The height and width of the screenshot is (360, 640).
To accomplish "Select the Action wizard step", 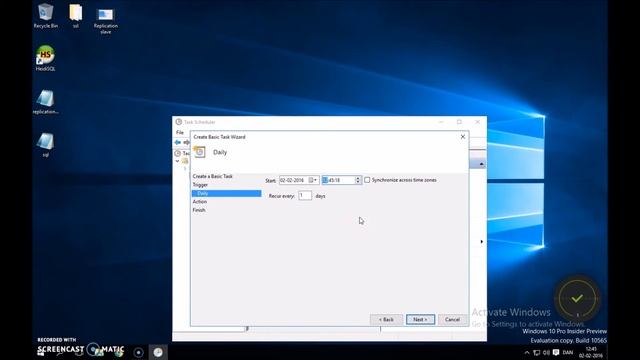I will tap(200, 202).
